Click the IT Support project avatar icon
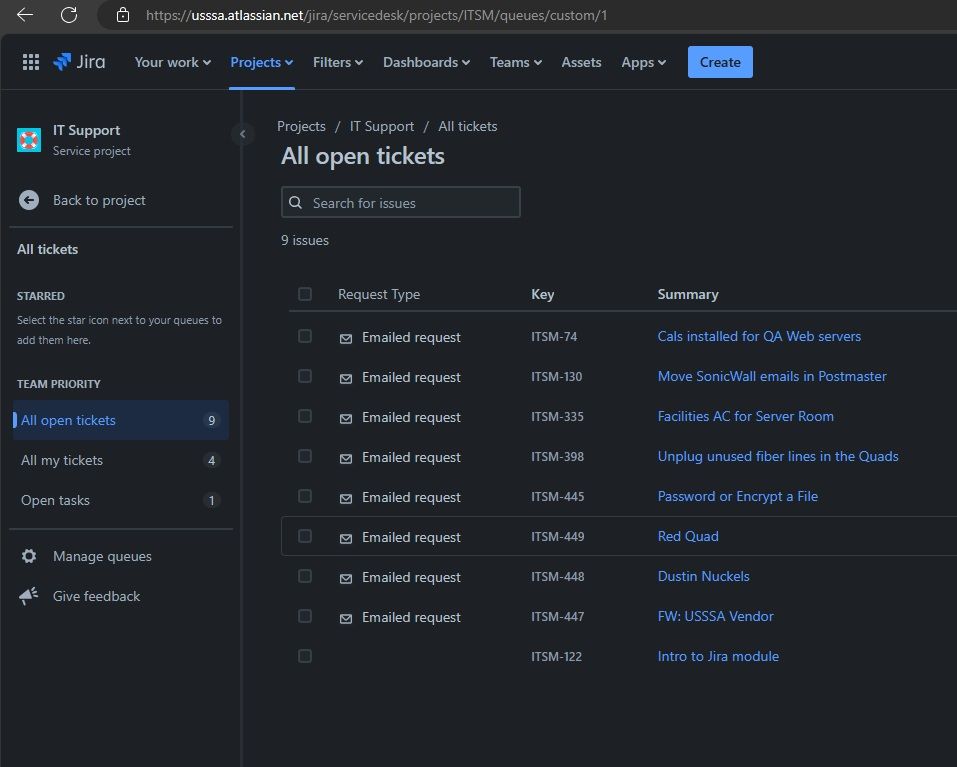Image resolution: width=957 pixels, height=767 pixels. pyautogui.click(x=29, y=140)
